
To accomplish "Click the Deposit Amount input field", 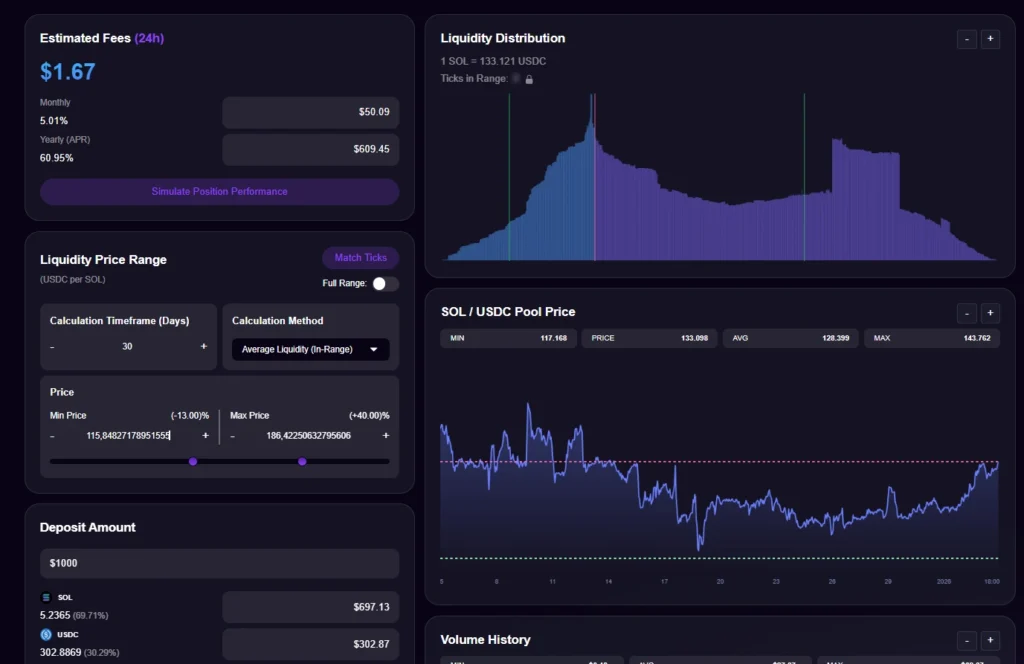I will (x=219, y=563).
